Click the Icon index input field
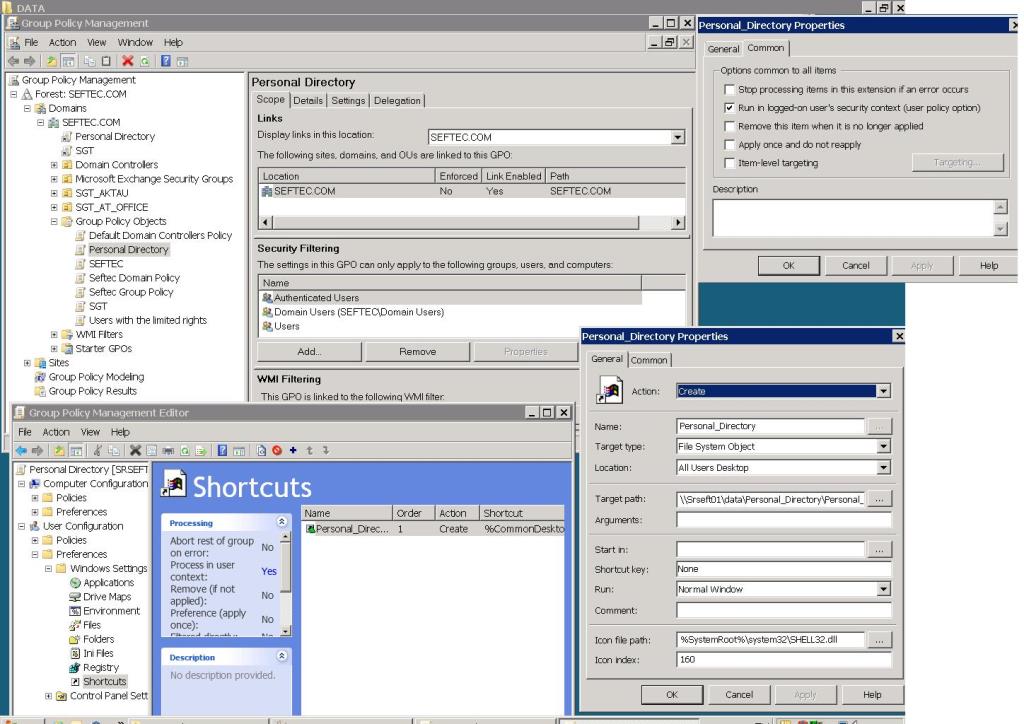This screenshot has height=724, width=1024. point(784,659)
